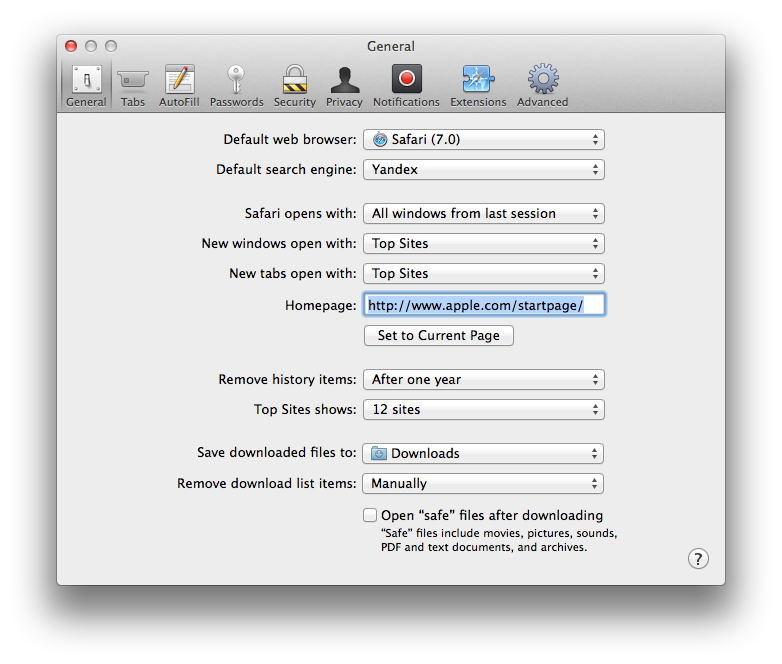Expand New tabs open with menu
Image resolution: width=782 pixels, height=664 pixels.
coord(484,273)
